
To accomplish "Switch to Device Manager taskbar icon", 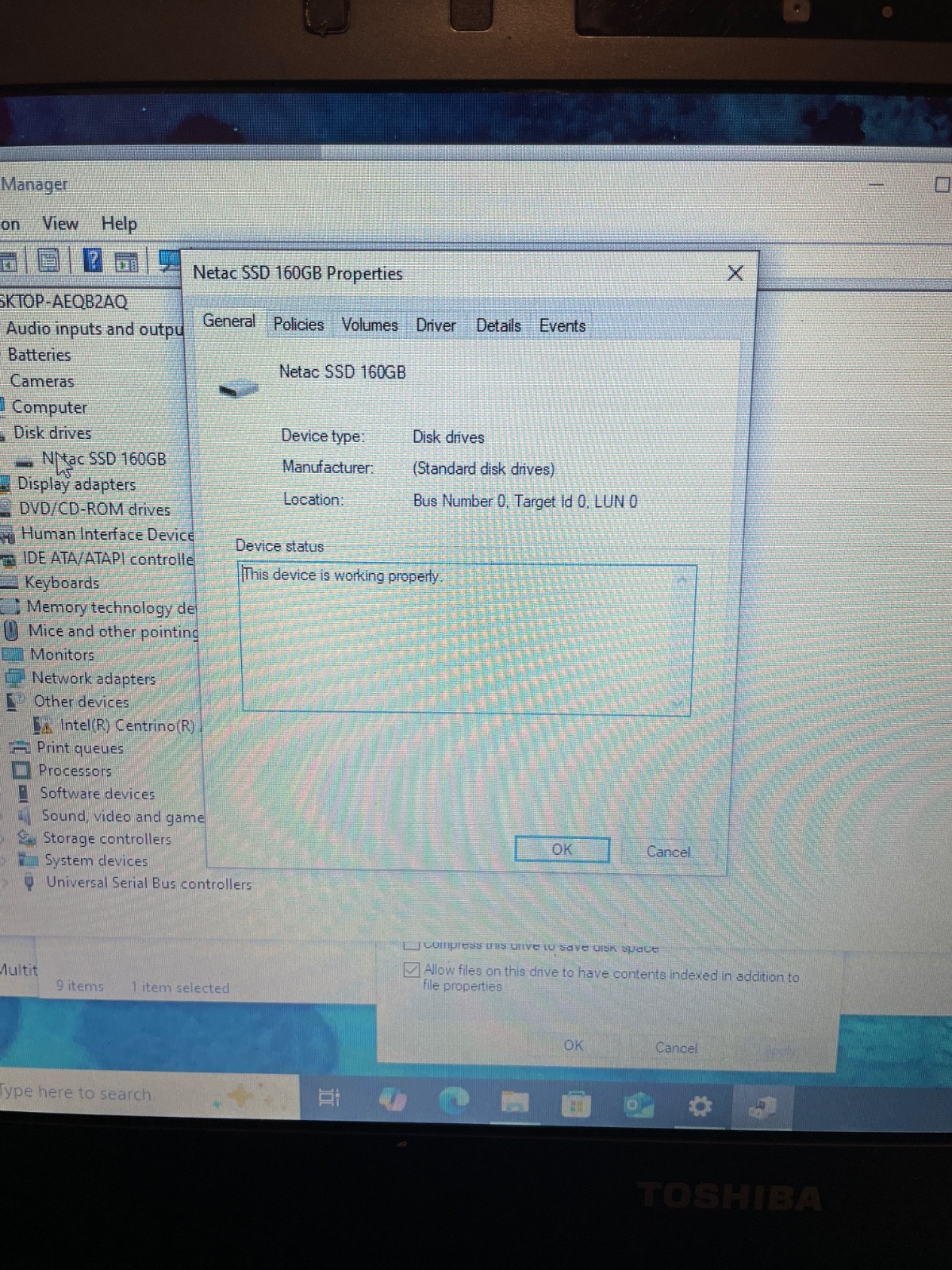I will click(x=762, y=1106).
